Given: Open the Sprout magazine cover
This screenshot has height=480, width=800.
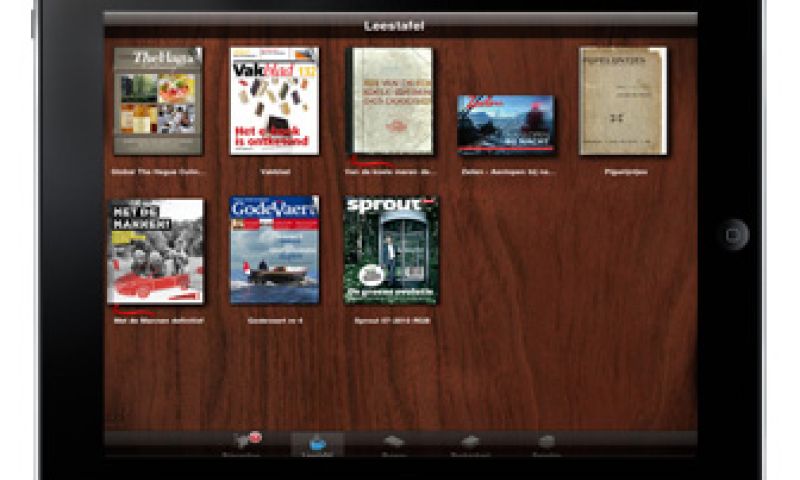Looking at the screenshot, I should (x=390, y=250).
